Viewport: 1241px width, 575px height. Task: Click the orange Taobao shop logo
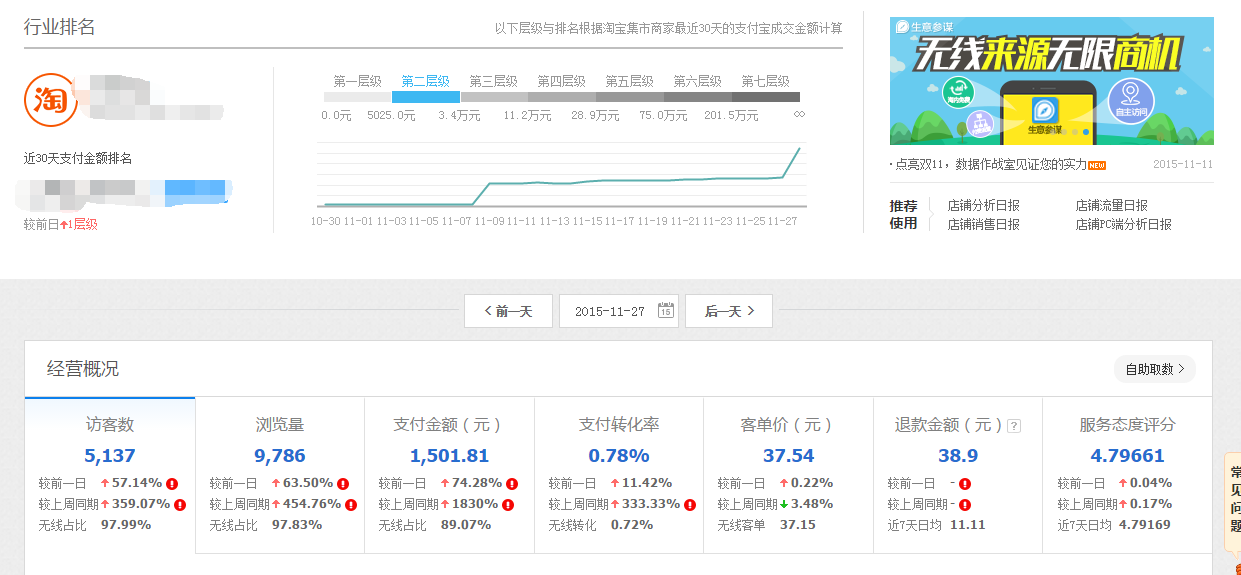point(50,99)
